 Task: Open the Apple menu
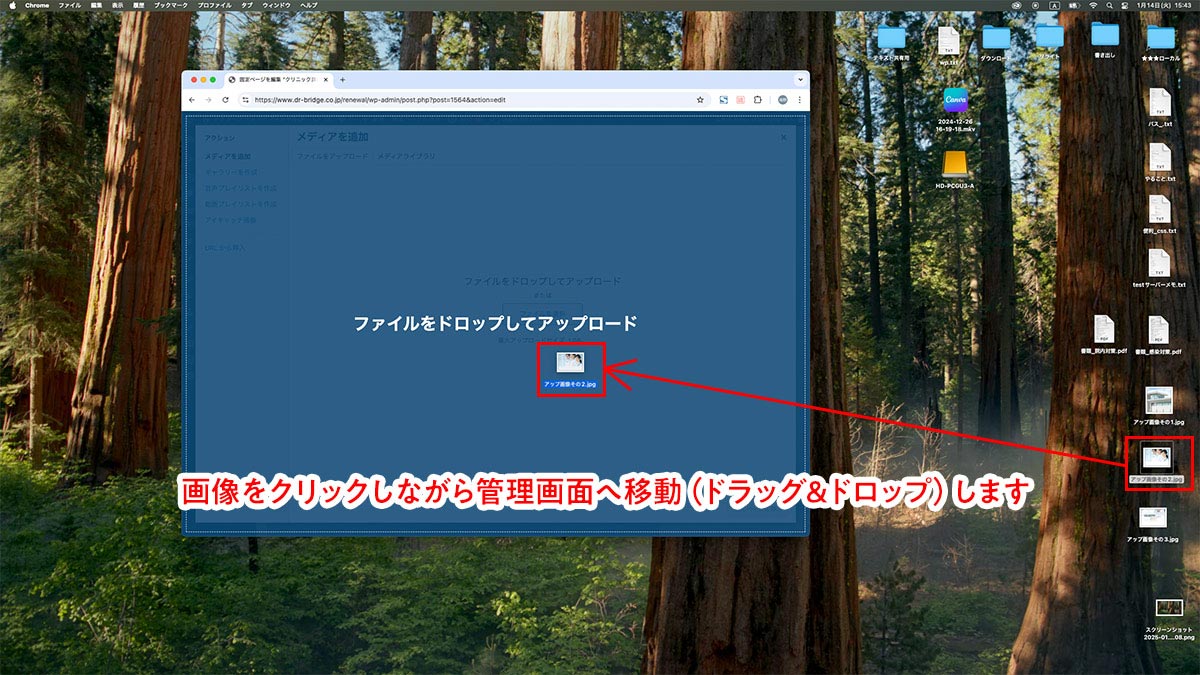(14, 5)
